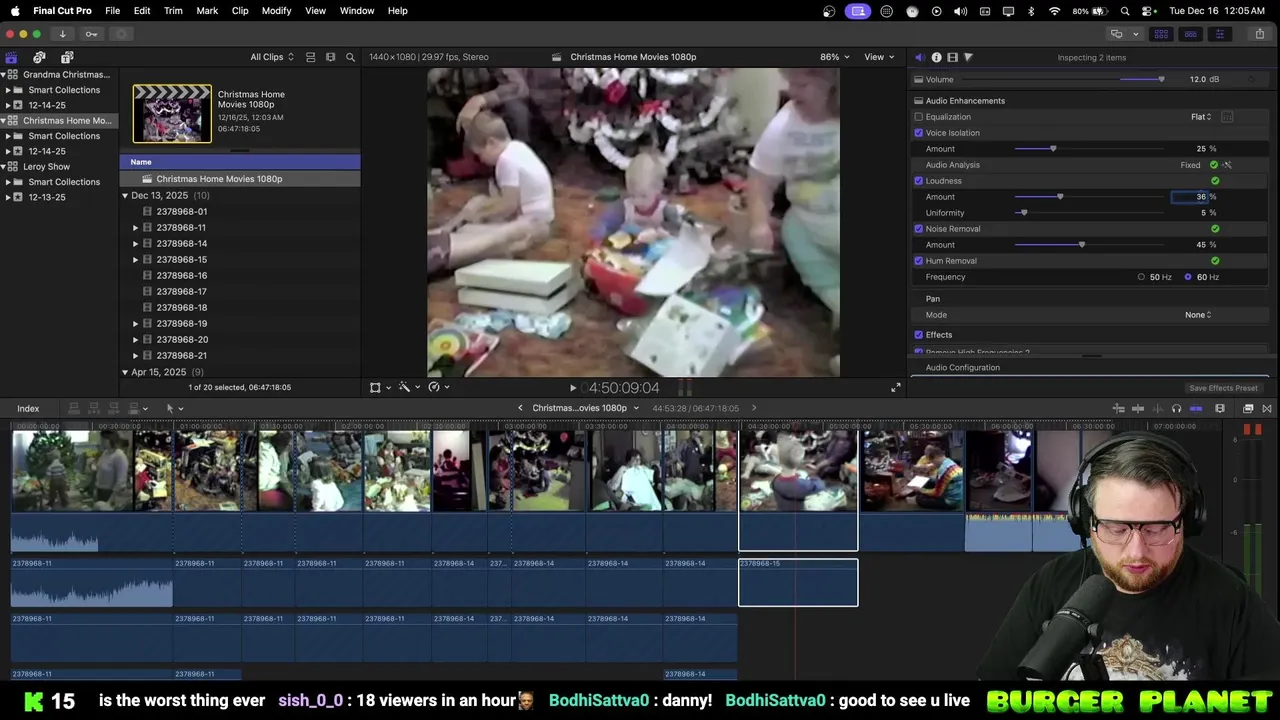Open the timeline project name dropdown

[585, 408]
